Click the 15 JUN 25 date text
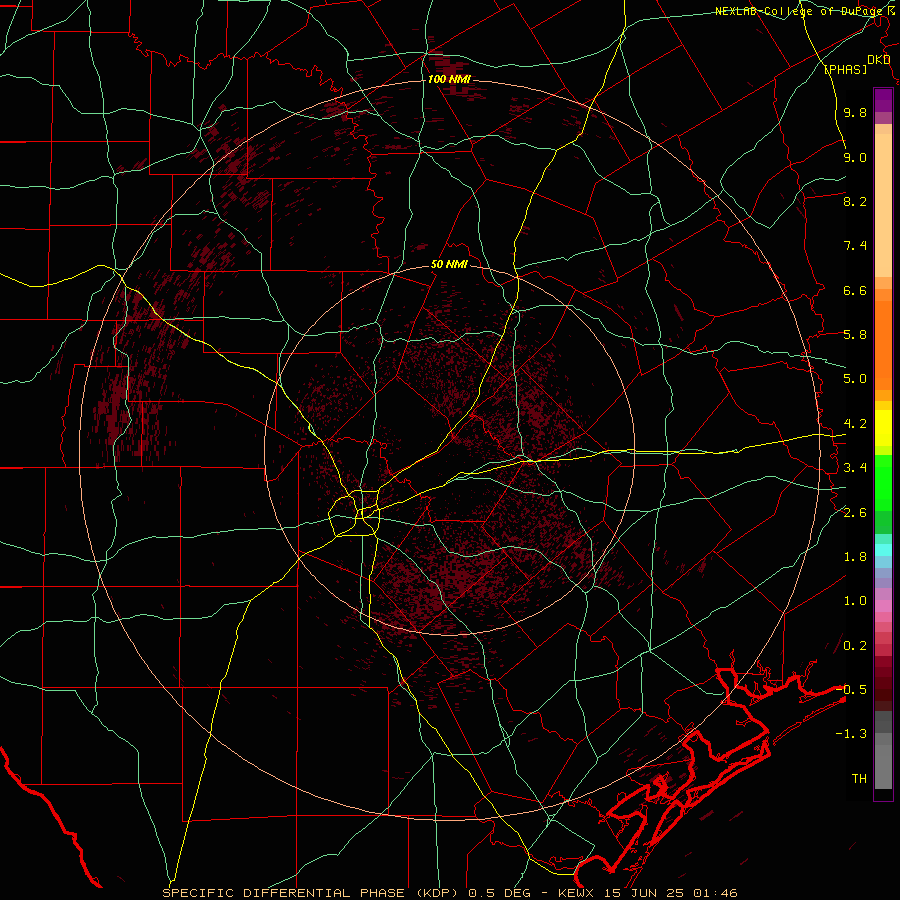The height and width of the screenshot is (900, 900). (x=646, y=893)
